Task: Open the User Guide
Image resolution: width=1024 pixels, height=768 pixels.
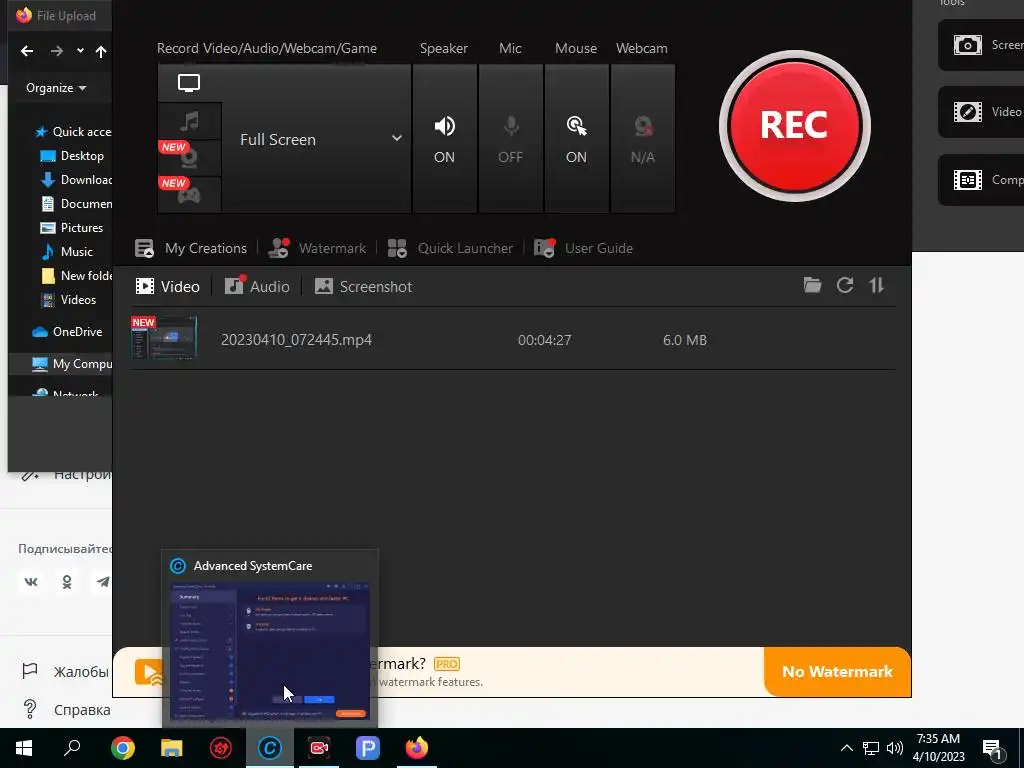Action: tap(583, 248)
